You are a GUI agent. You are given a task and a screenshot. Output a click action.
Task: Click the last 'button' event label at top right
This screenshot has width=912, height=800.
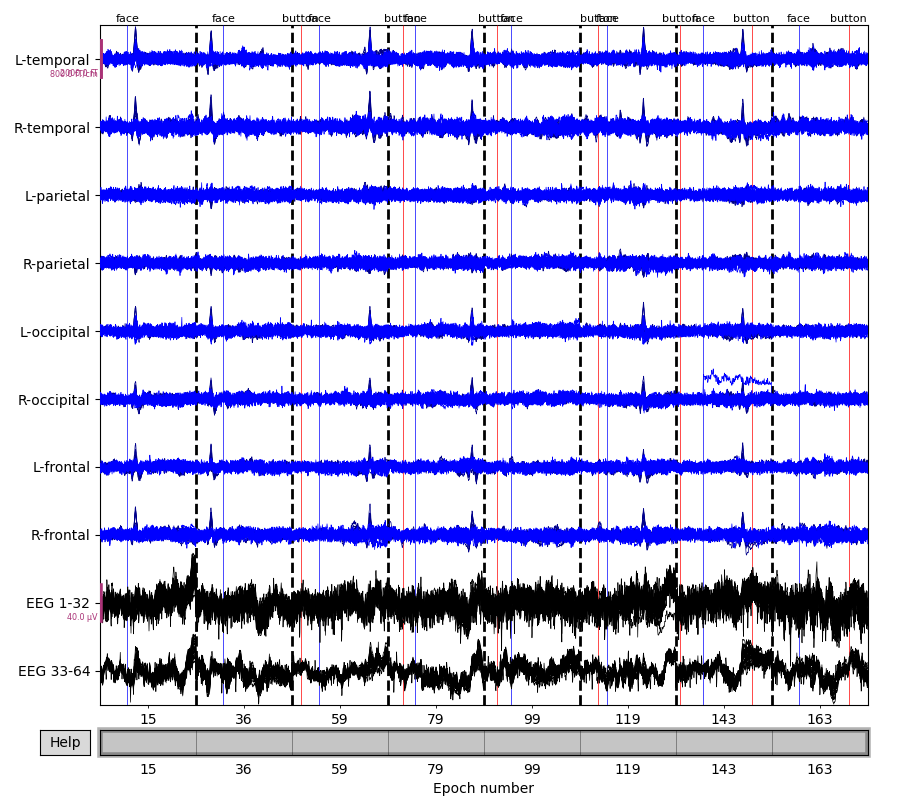click(x=848, y=18)
